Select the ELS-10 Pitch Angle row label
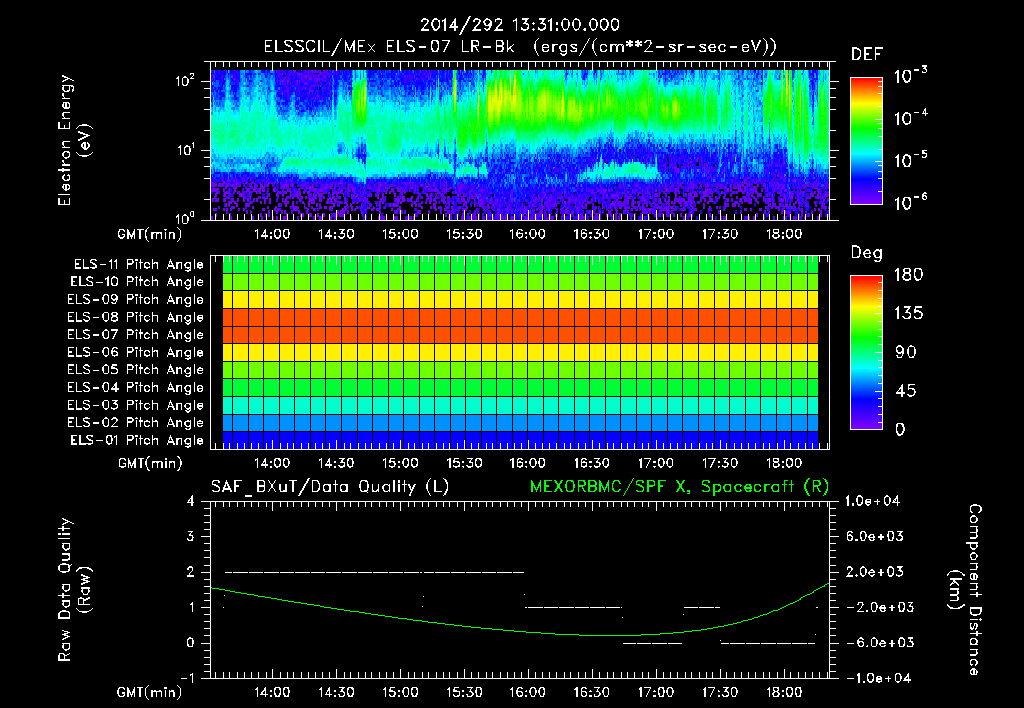 (137, 282)
